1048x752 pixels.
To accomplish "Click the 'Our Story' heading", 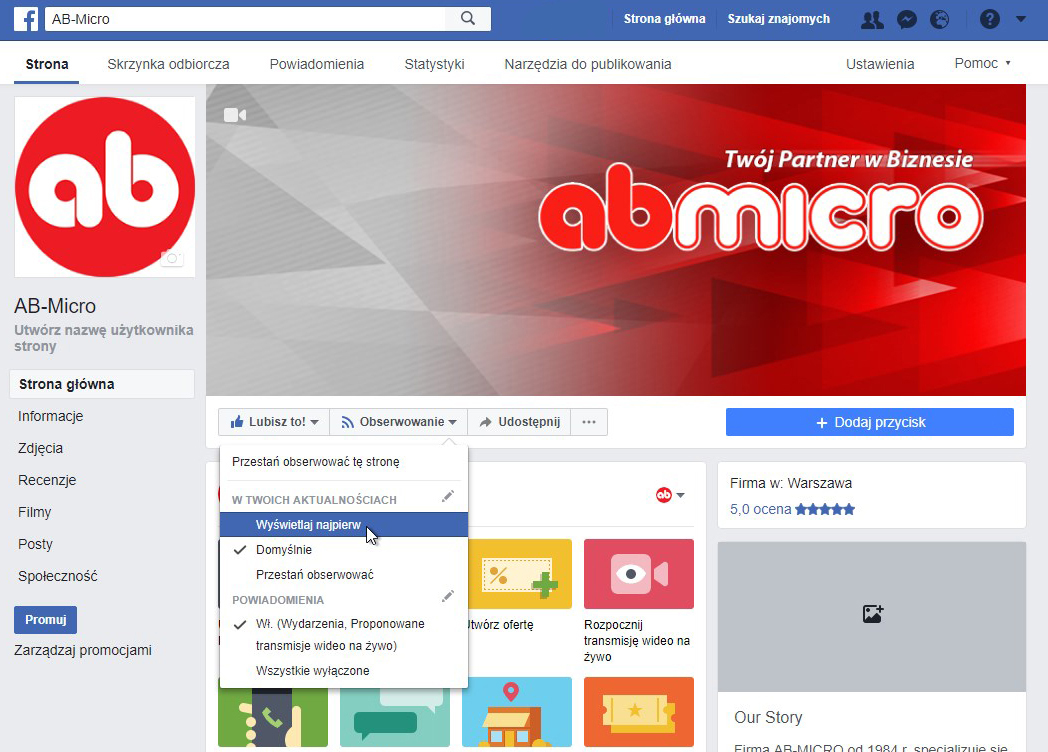I will [768, 717].
